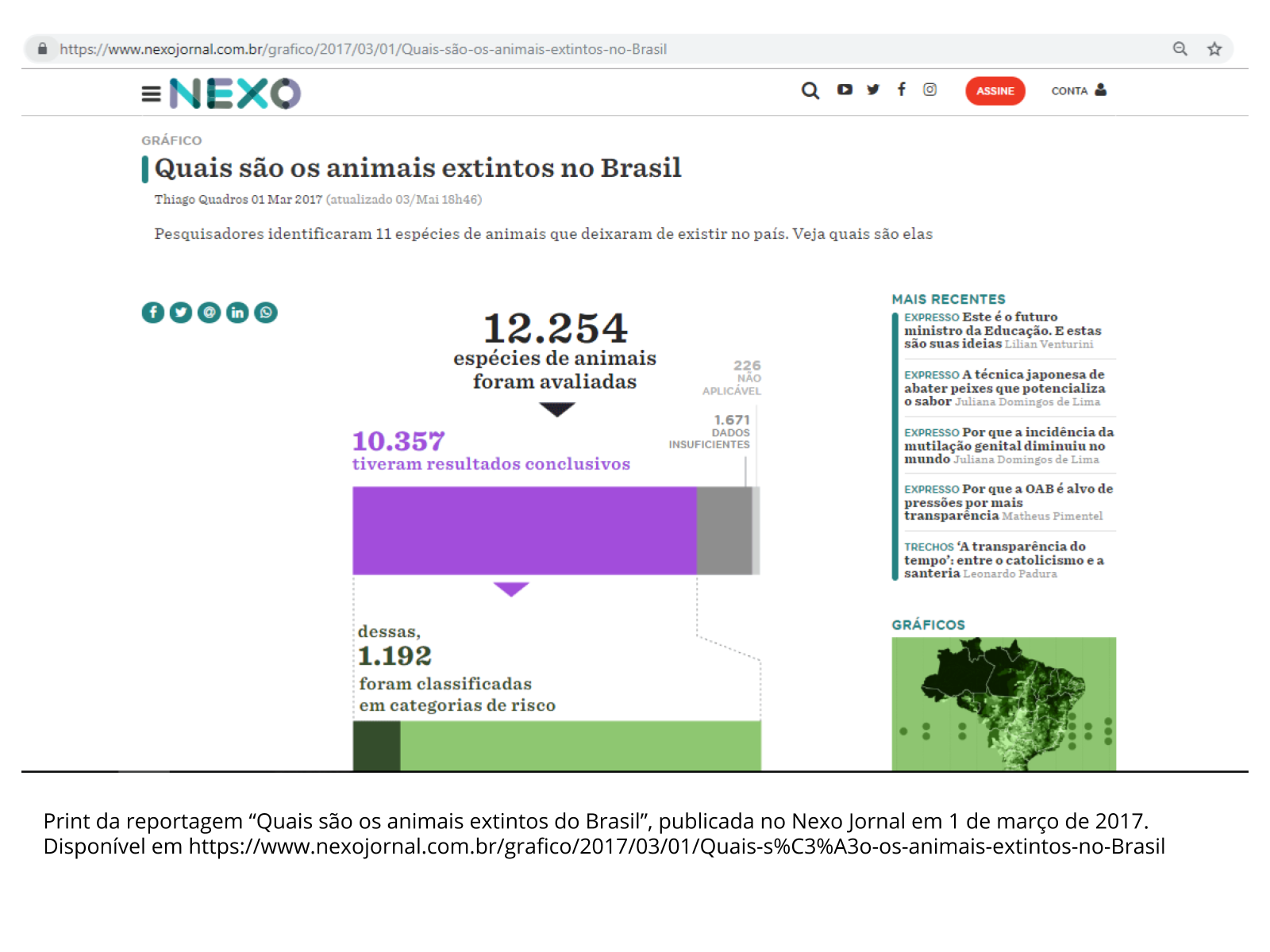The image size is (1270, 952).
Task: Share the article on WhatsApp via green icon
Action: (266, 313)
